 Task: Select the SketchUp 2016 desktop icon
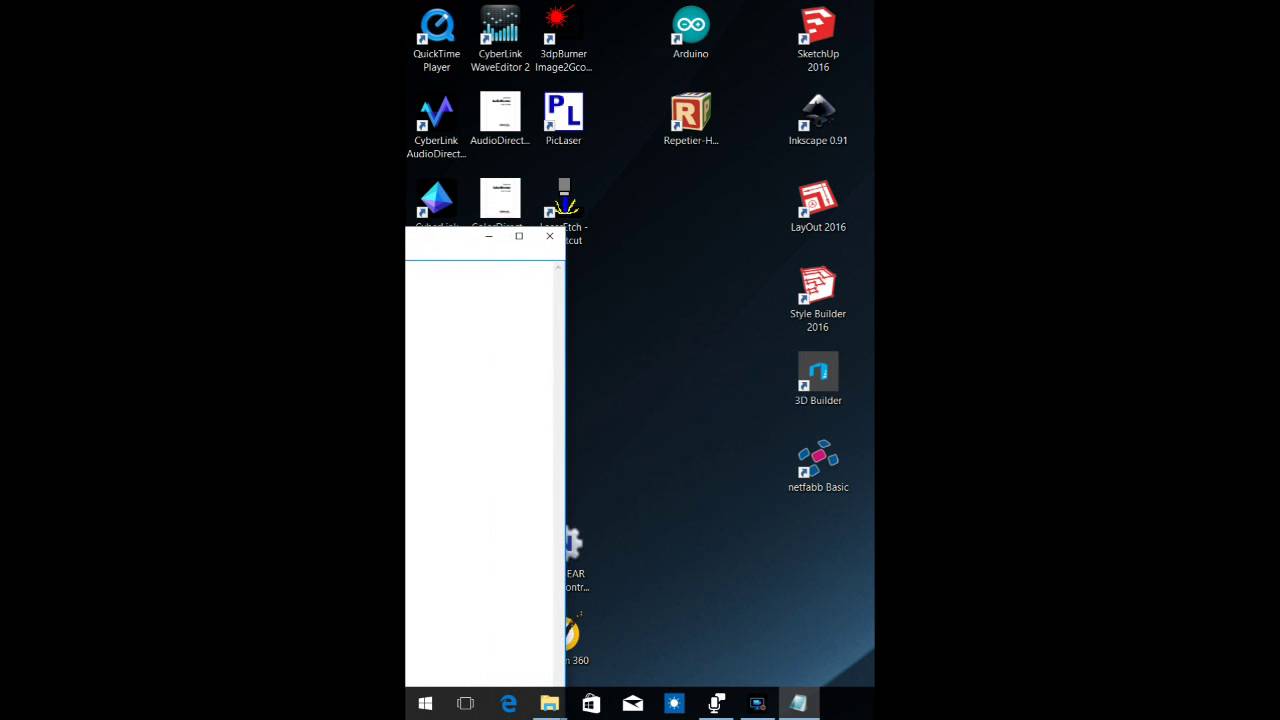coord(818,40)
